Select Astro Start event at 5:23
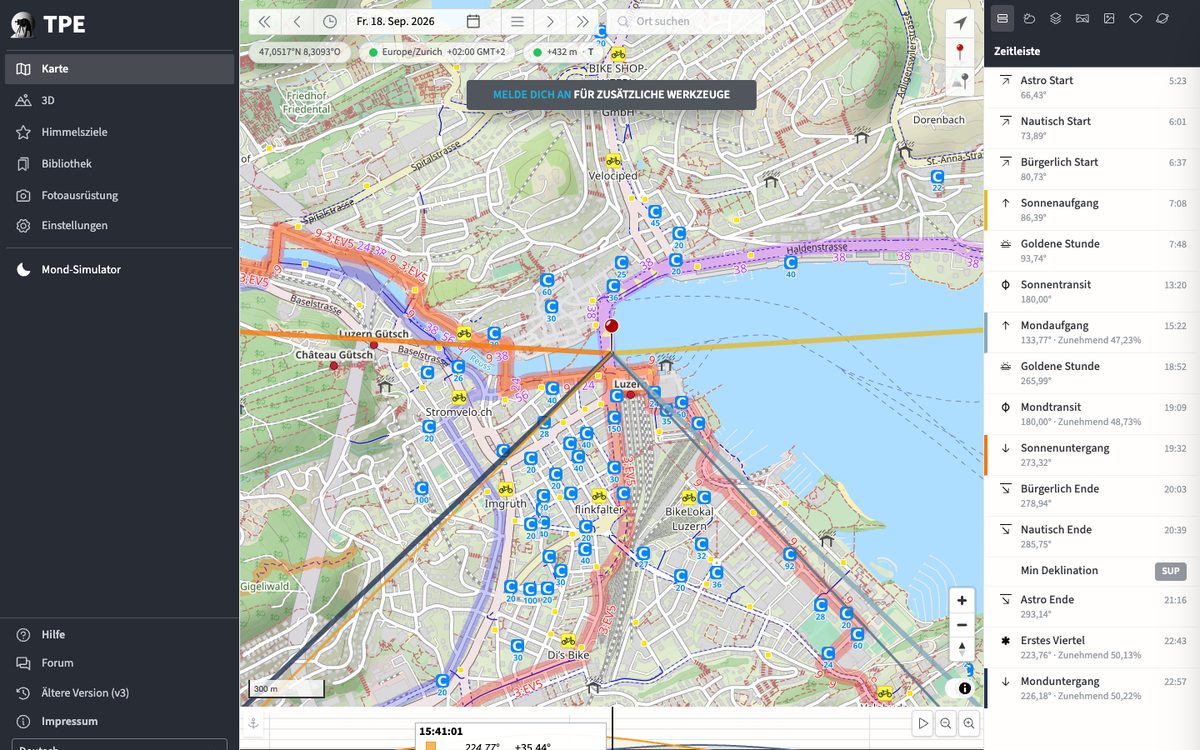The height and width of the screenshot is (750, 1200). [x=1092, y=88]
